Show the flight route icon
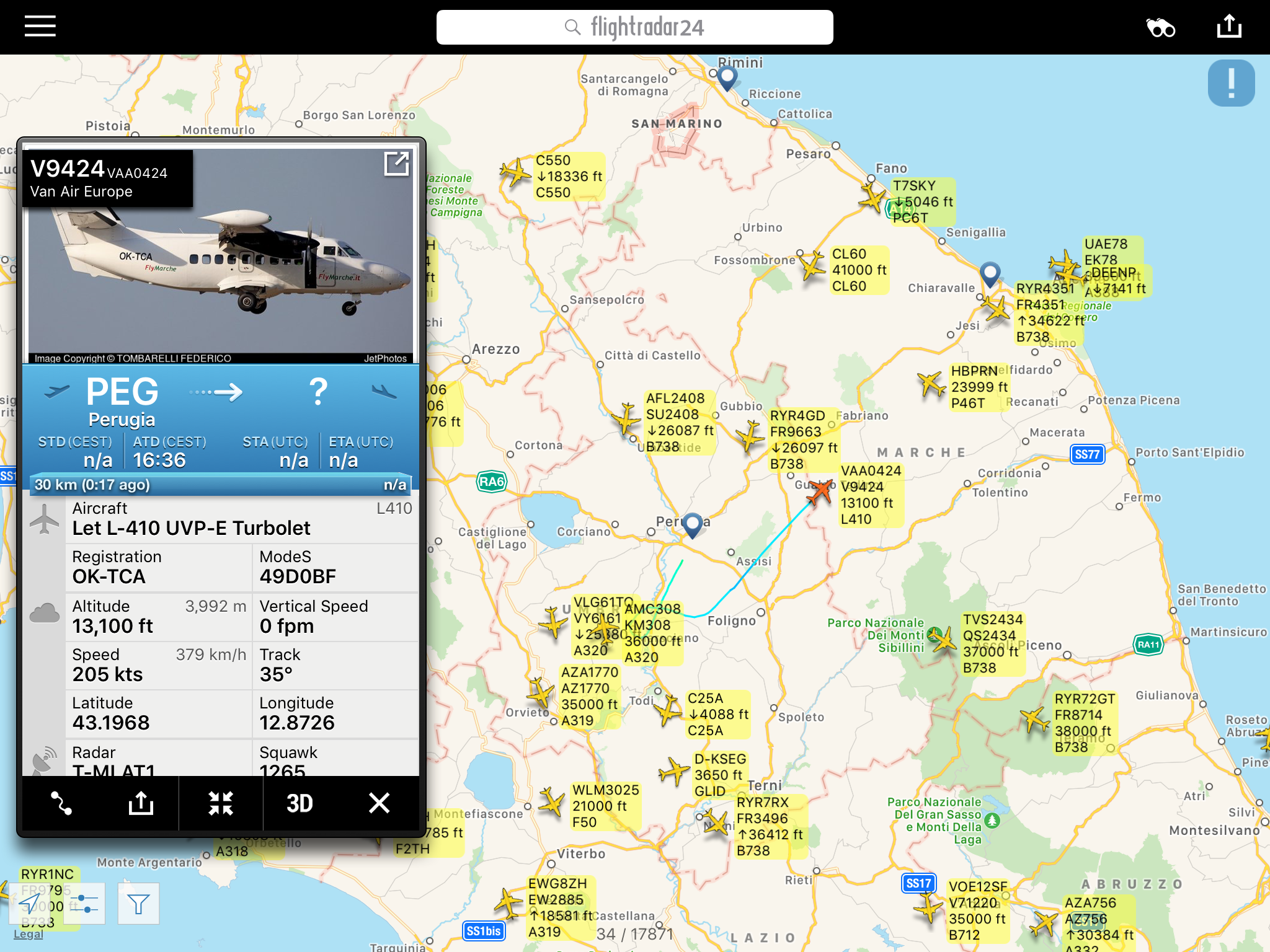The image size is (1270, 952). click(x=61, y=803)
